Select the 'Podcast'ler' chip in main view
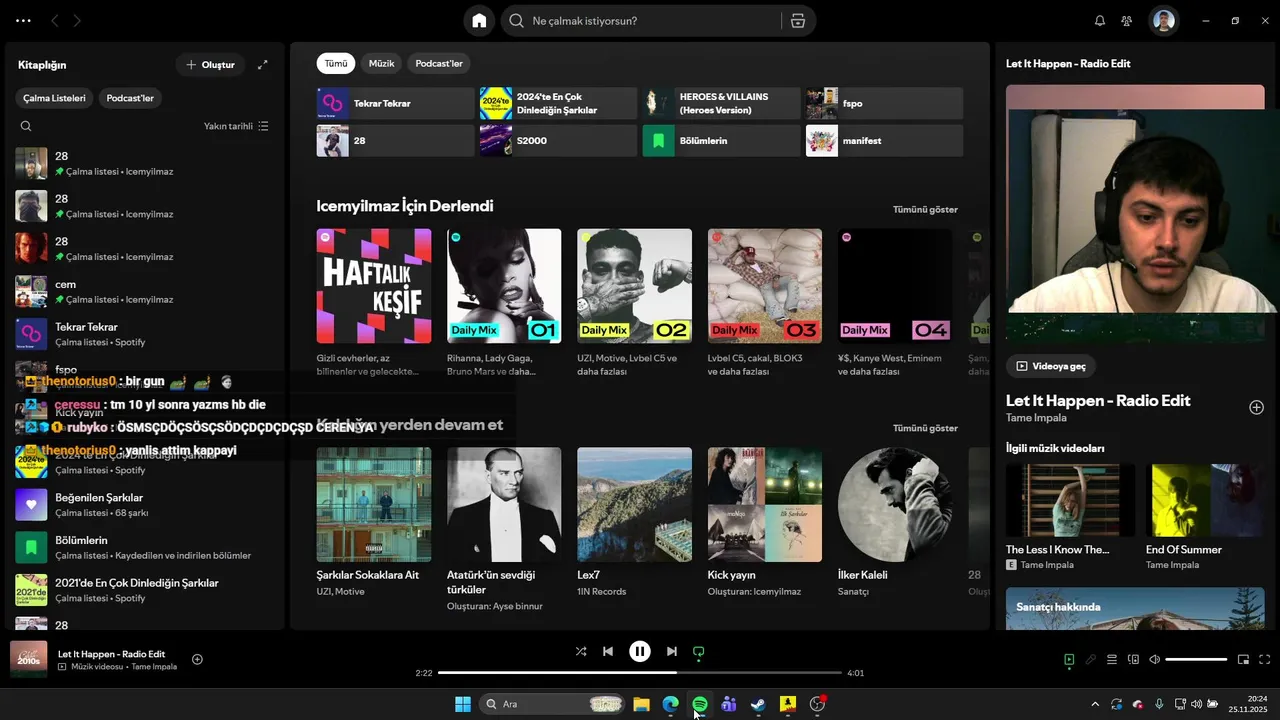 439,63
